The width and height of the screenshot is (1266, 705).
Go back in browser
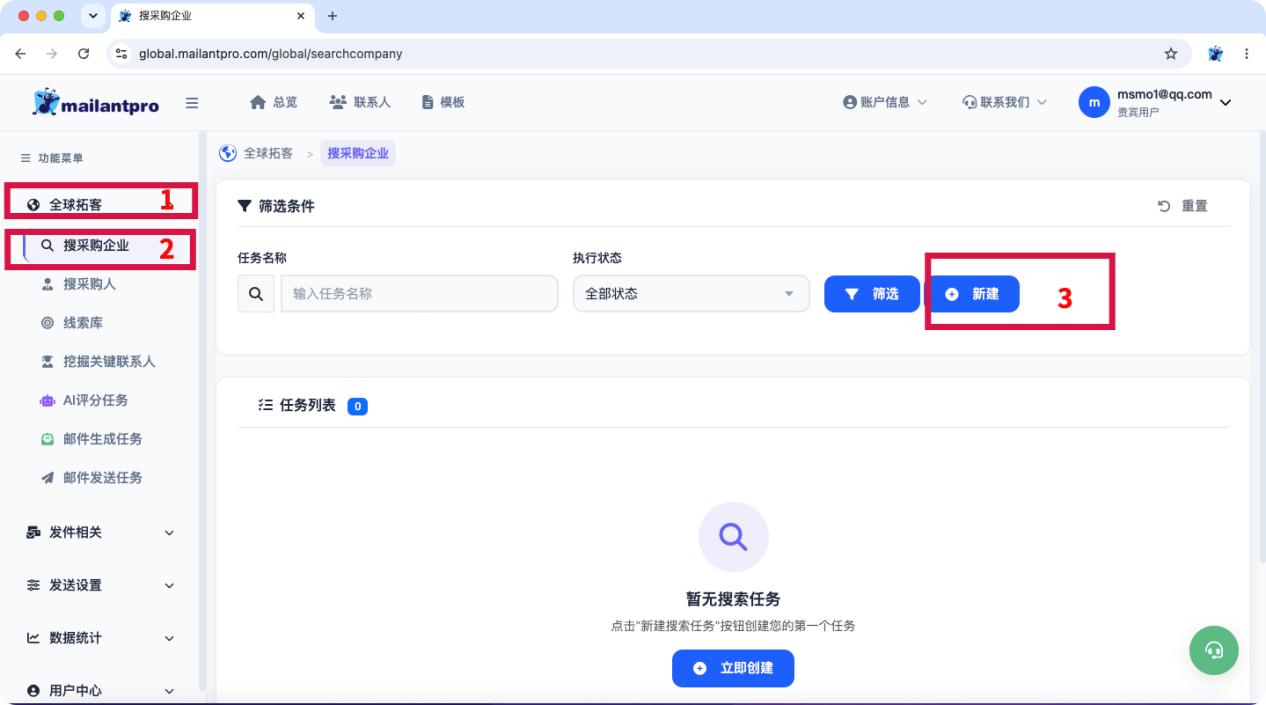21,54
